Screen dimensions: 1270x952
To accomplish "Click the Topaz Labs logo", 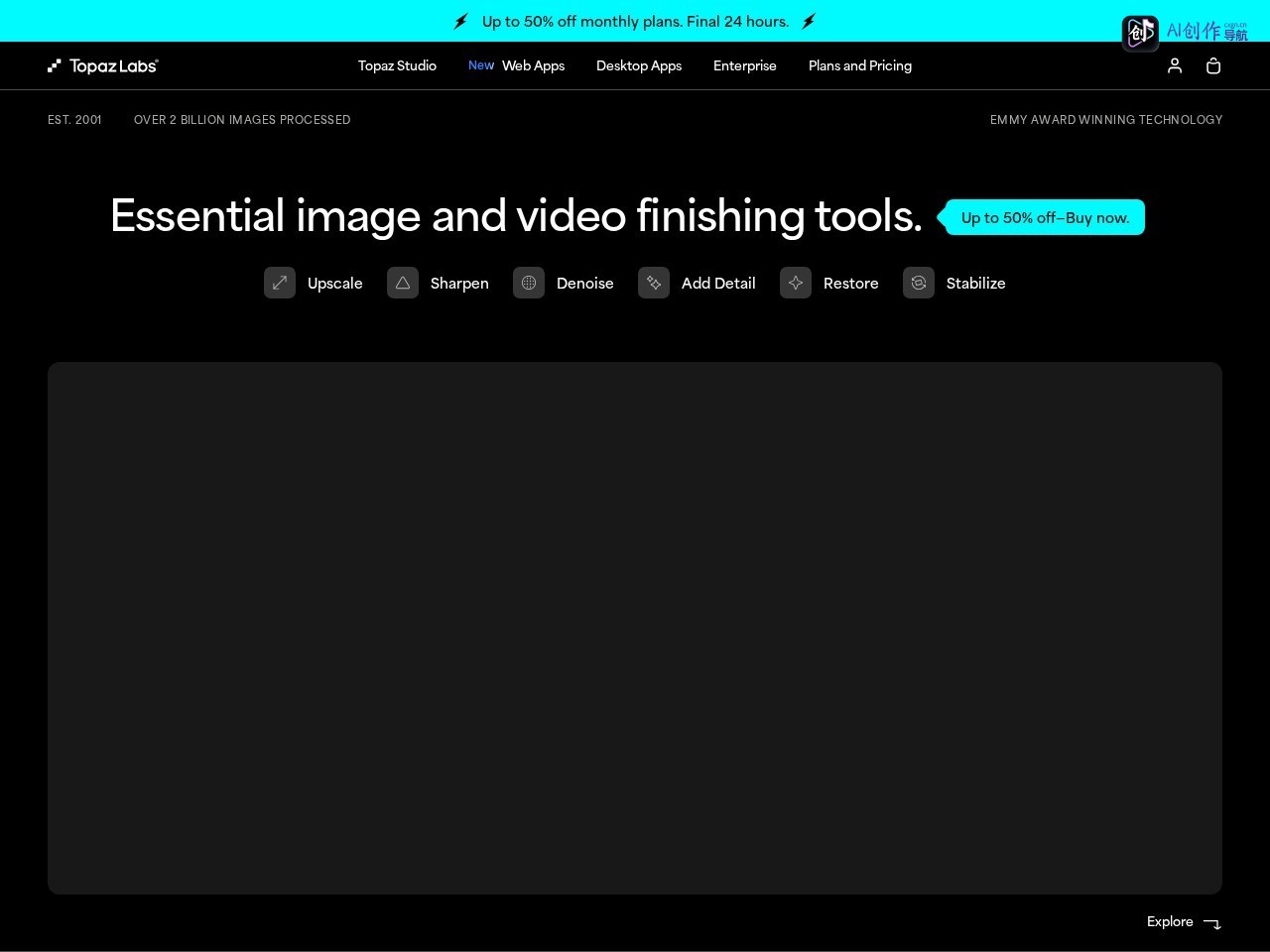I will click(x=102, y=65).
